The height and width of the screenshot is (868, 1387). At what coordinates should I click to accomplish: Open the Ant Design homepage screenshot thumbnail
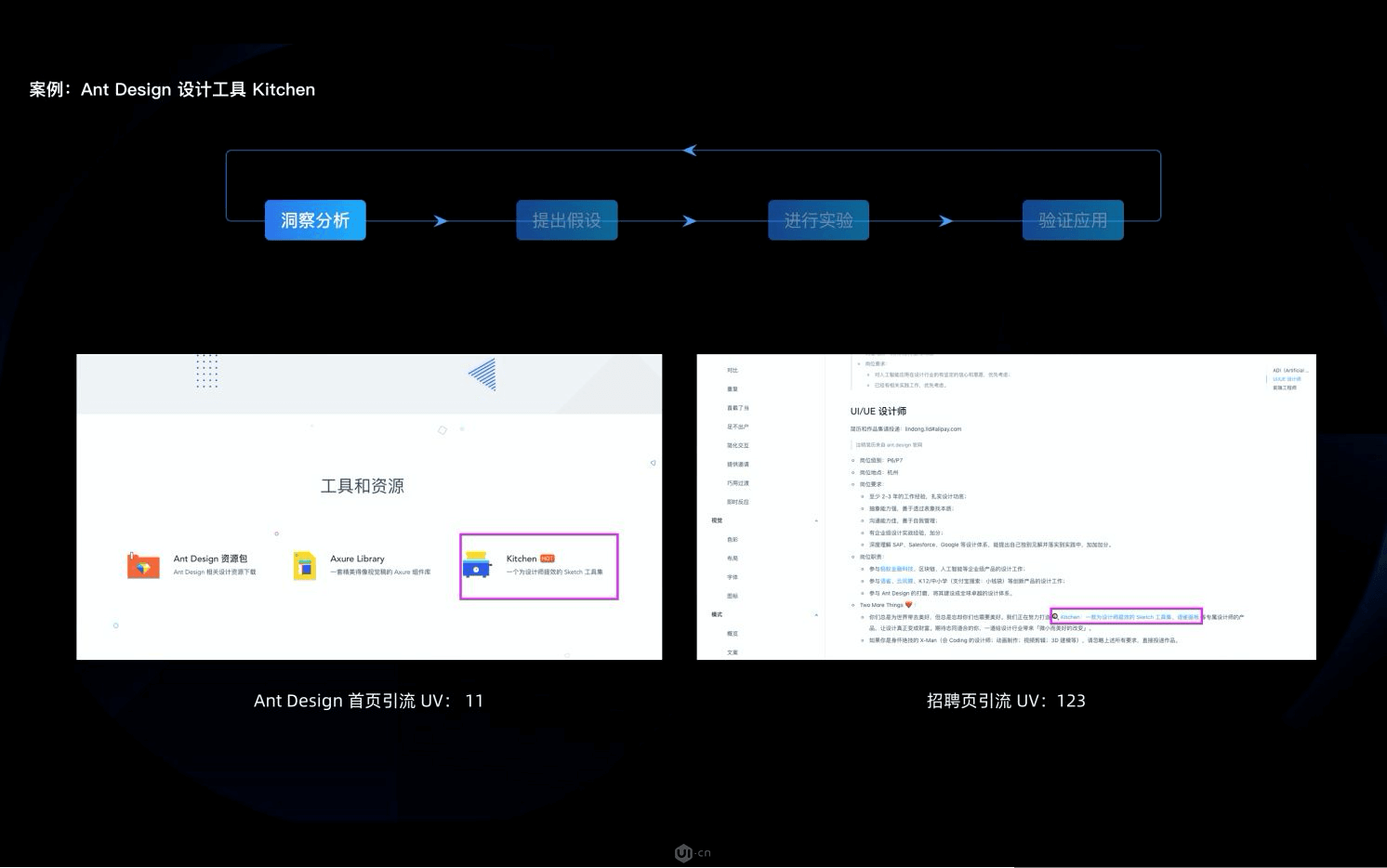[369, 506]
